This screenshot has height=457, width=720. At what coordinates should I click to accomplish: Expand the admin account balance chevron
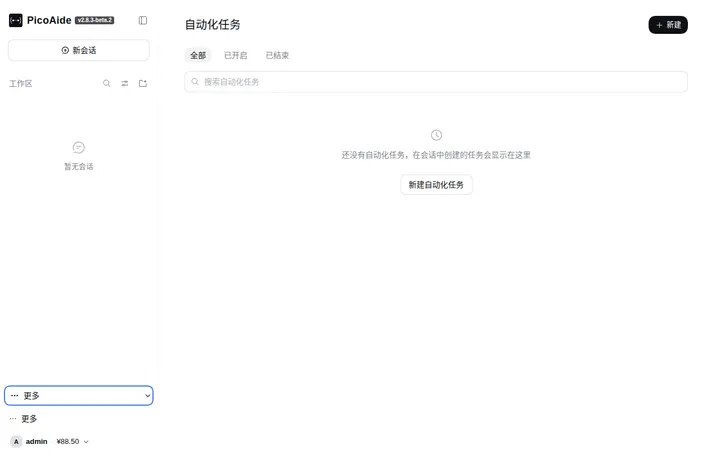[86, 442]
